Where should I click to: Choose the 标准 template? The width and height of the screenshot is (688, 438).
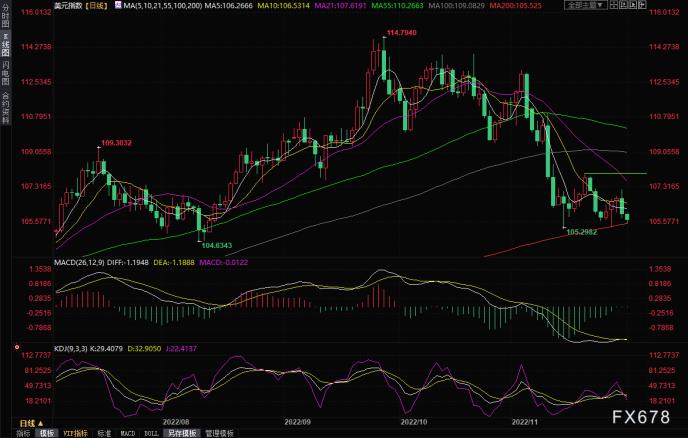coord(104,433)
